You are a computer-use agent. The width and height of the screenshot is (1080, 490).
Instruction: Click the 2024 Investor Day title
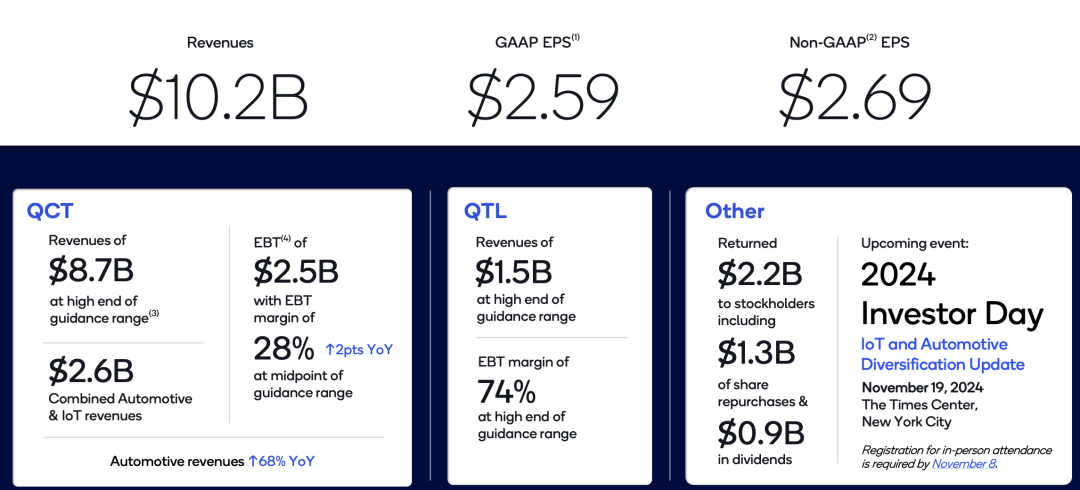point(951,294)
